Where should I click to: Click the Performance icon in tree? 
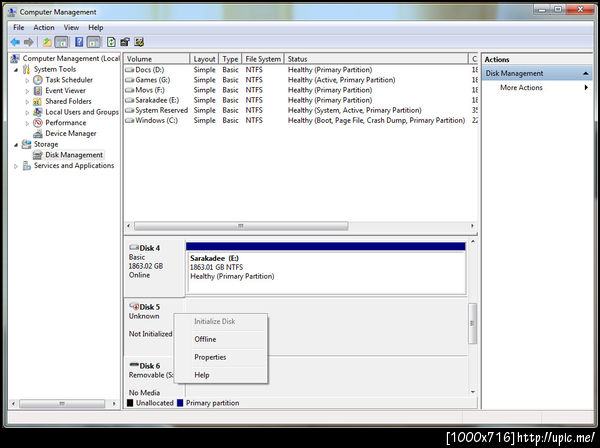38,122
